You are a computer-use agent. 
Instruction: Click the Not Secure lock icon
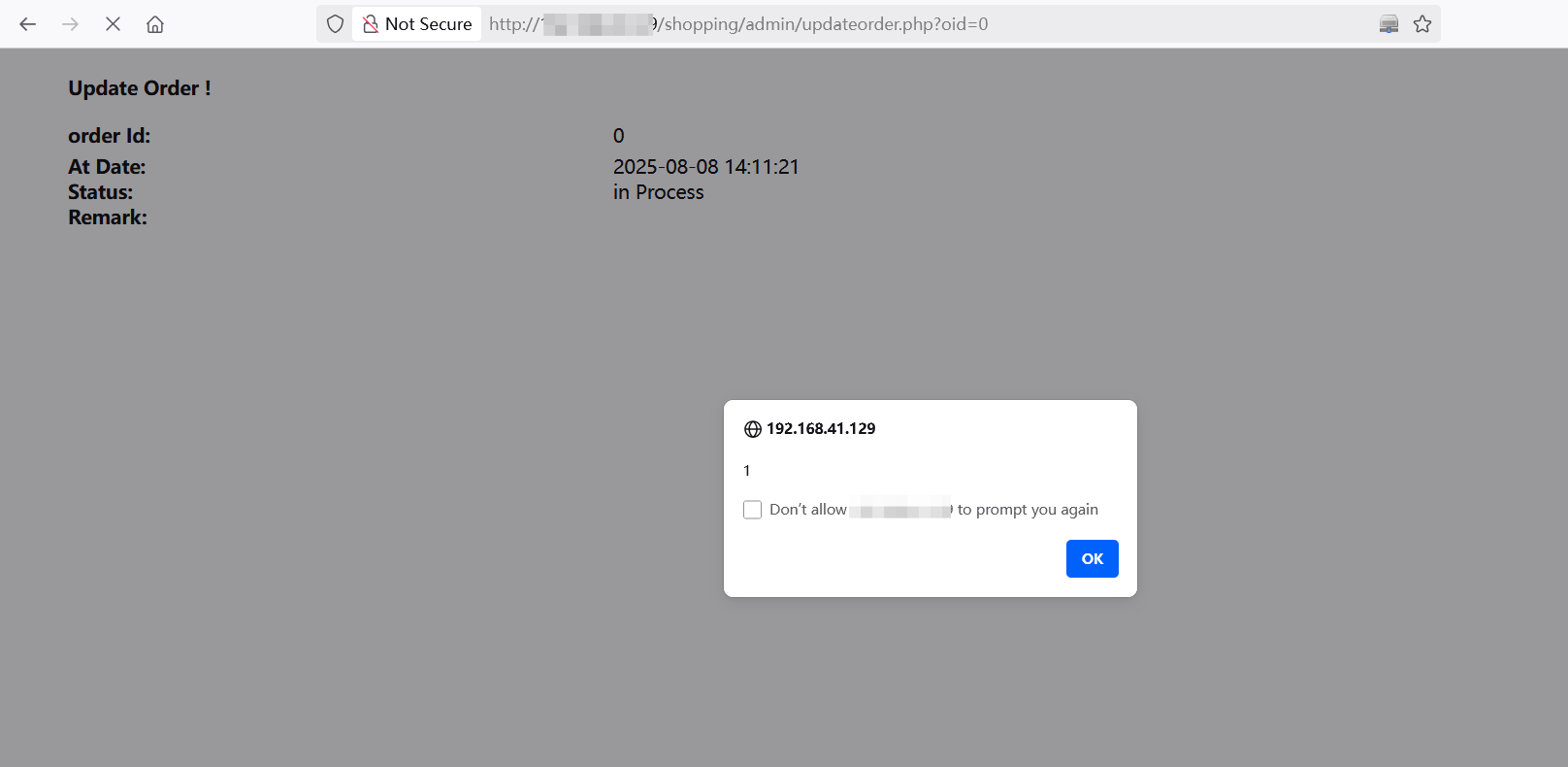tap(371, 24)
